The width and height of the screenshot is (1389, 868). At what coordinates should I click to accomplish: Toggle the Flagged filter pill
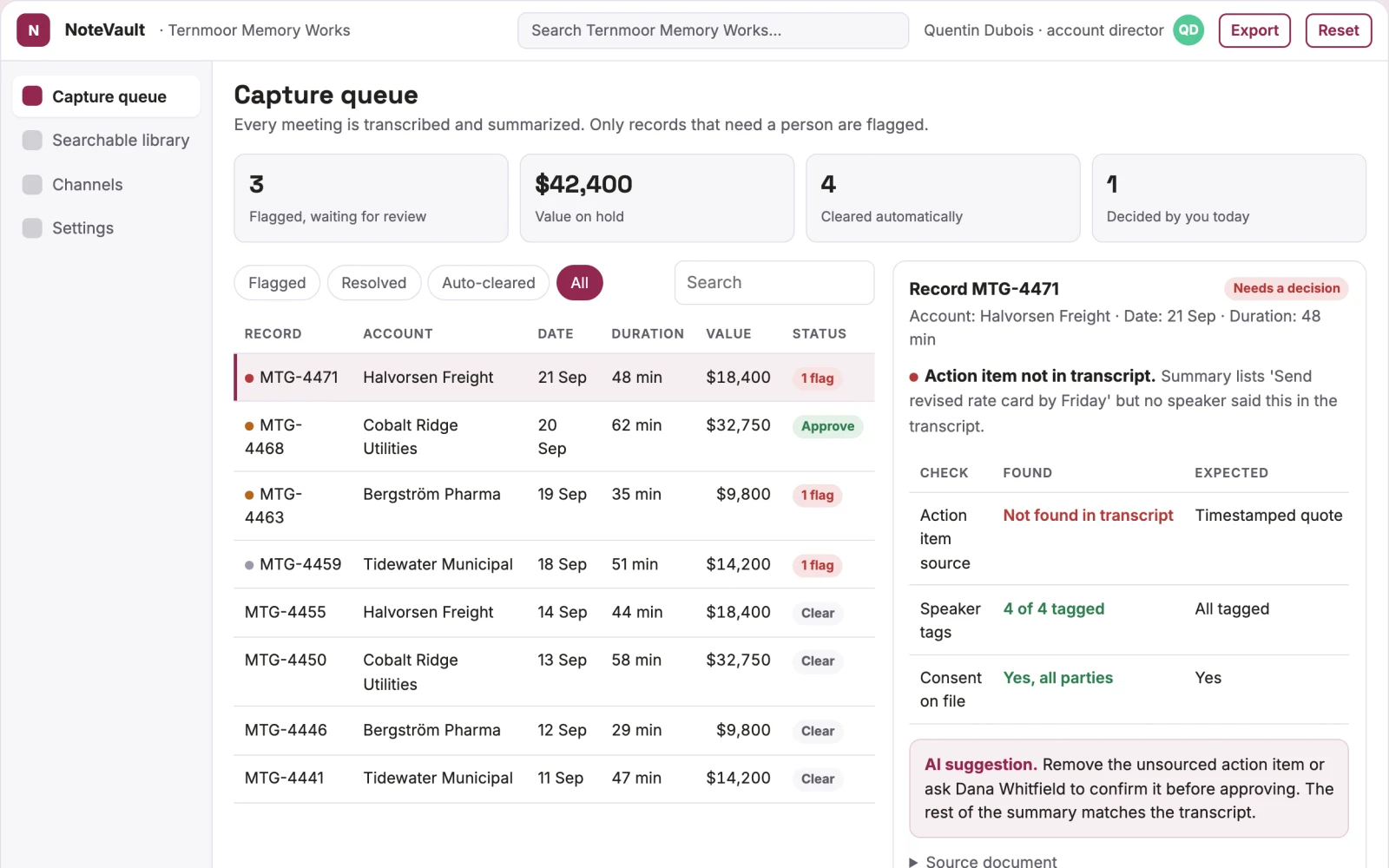277,283
